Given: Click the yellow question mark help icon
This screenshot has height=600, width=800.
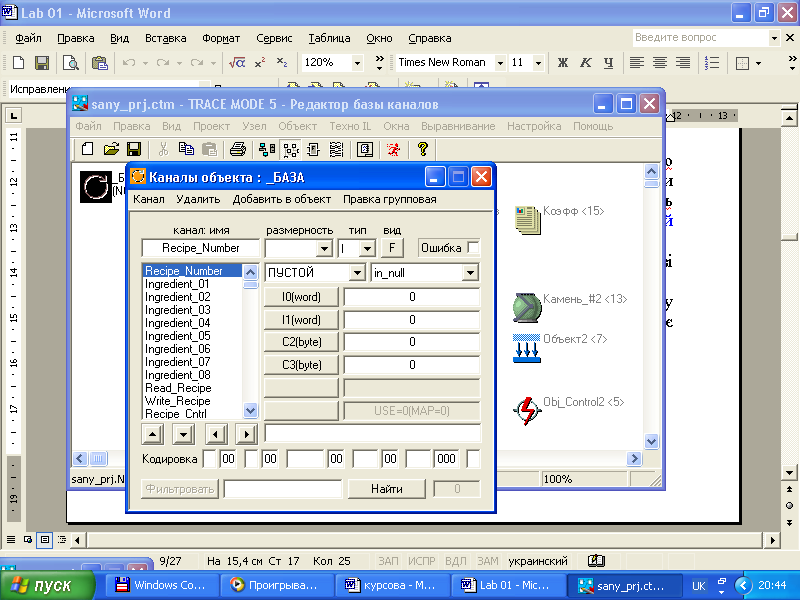Looking at the screenshot, I should click(423, 149).
